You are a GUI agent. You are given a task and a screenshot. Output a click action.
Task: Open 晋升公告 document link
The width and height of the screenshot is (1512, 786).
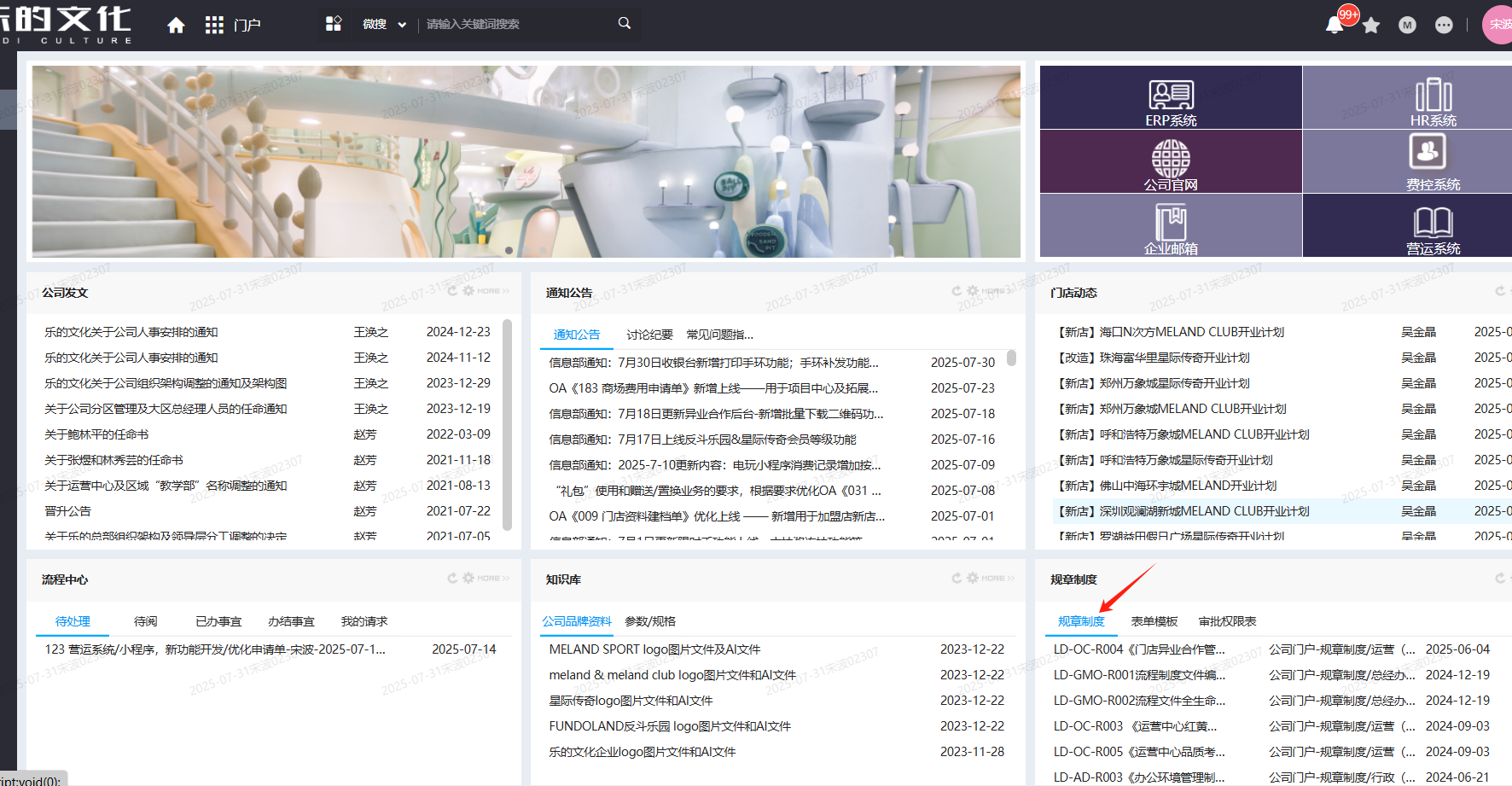pos(67,511)
